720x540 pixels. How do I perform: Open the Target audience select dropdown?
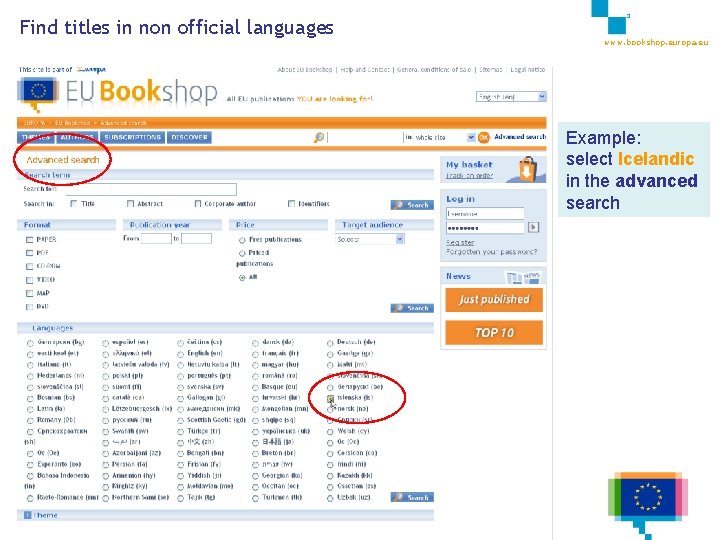point(370,239)
